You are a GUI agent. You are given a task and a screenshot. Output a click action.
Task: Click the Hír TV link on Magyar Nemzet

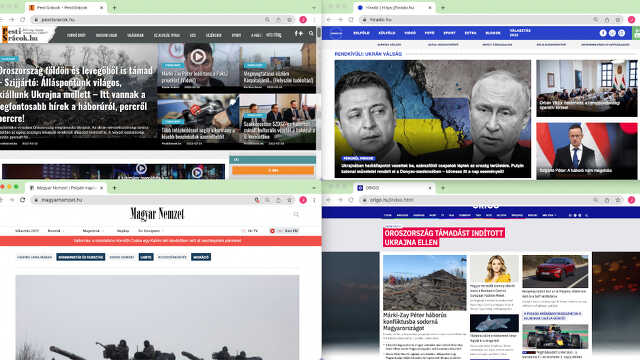(252, 231)
